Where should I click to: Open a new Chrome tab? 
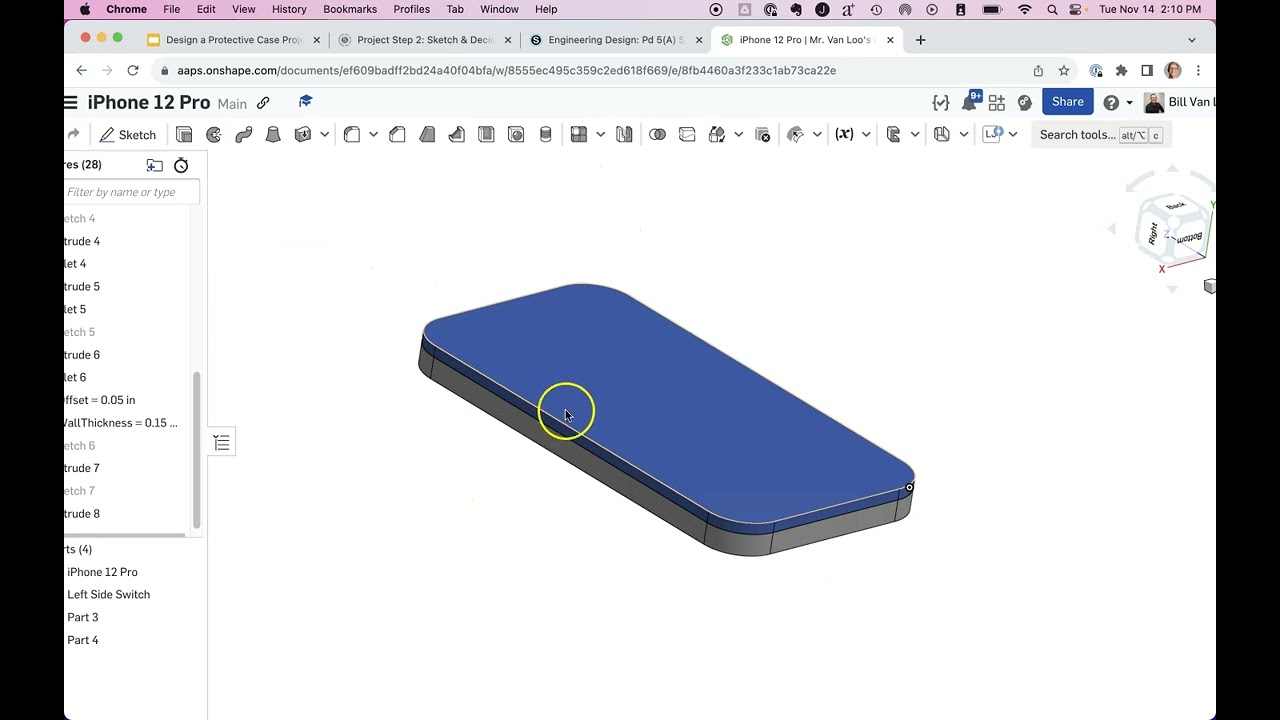pyautogui.click(x=920, y=40)
